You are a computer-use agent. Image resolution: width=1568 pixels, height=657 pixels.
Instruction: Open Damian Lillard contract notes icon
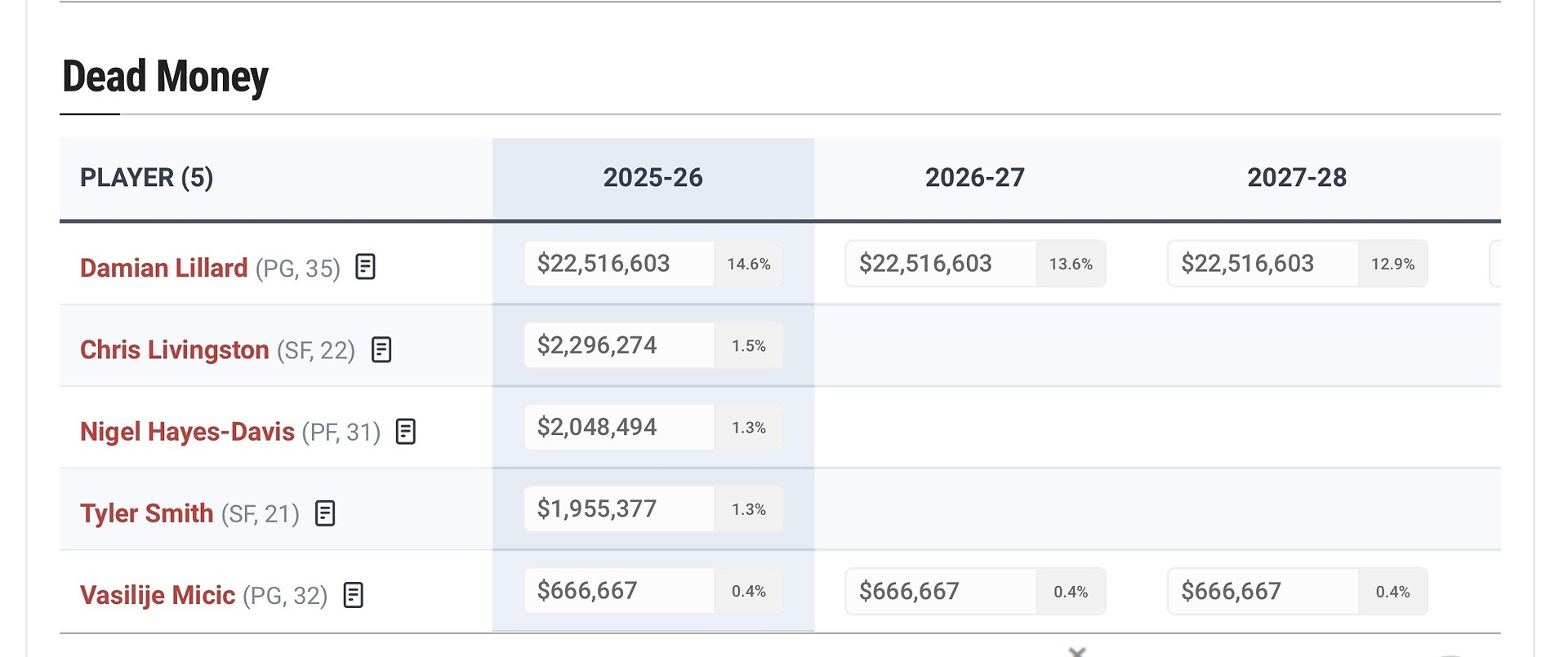[x=365, y=267]
